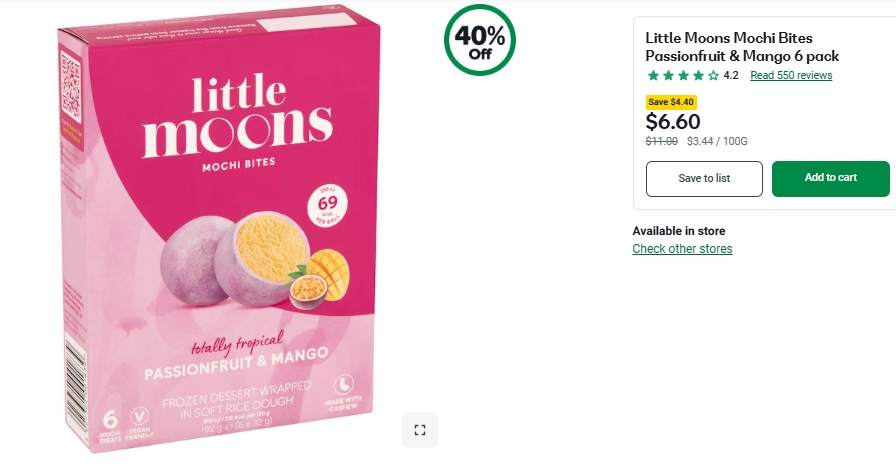The height and width of the screenshot is (470, 896).
Task: Click the Available in store text
Action: (x=679, y=231)
